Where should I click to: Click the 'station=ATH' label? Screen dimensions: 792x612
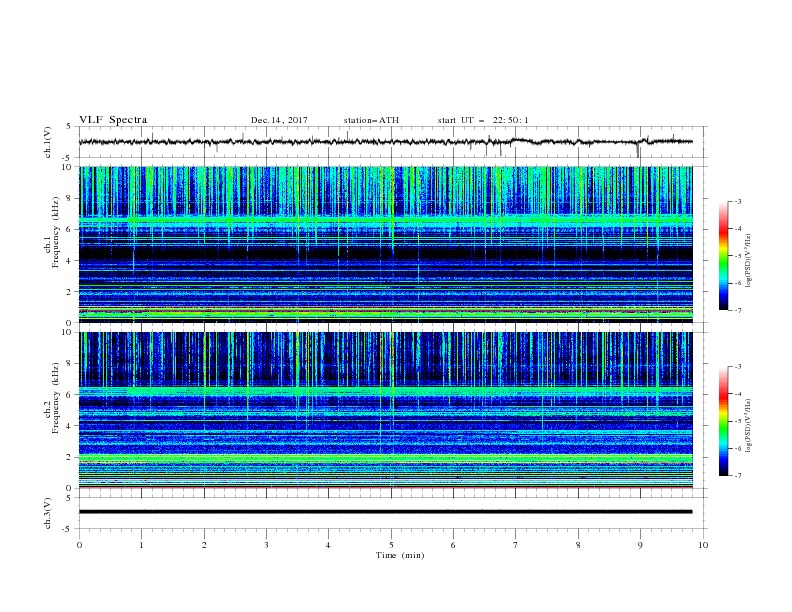[x=371, y=120]
